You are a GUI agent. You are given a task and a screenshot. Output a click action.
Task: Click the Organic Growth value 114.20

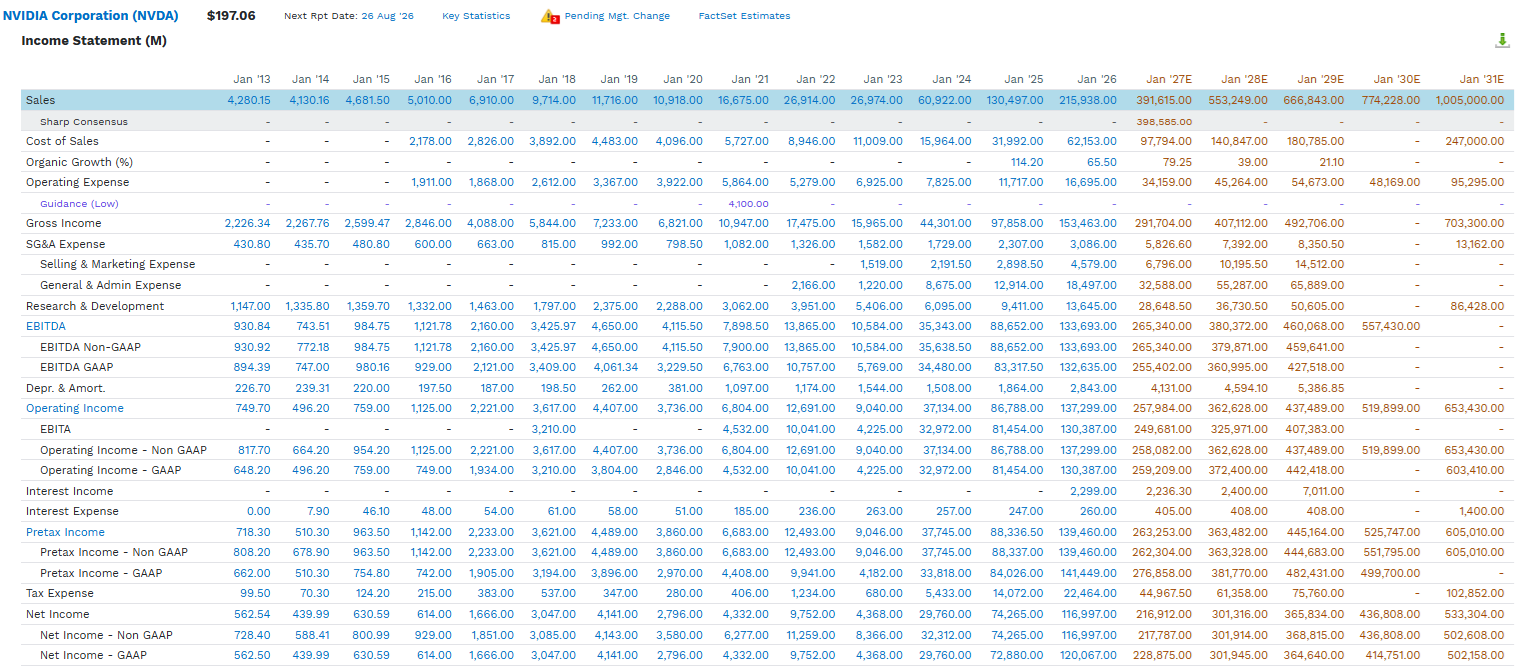(1028, 162)
